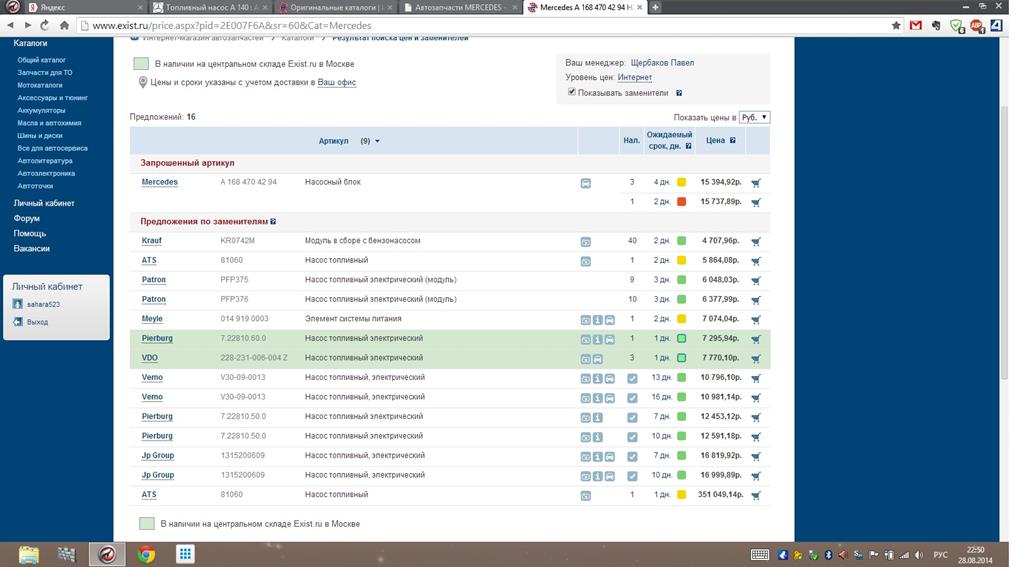Click green delivery indicator in Krauf row
The width and height of the screenshot is (1024, 567).
pyautogui.click(x=681, y=241)
